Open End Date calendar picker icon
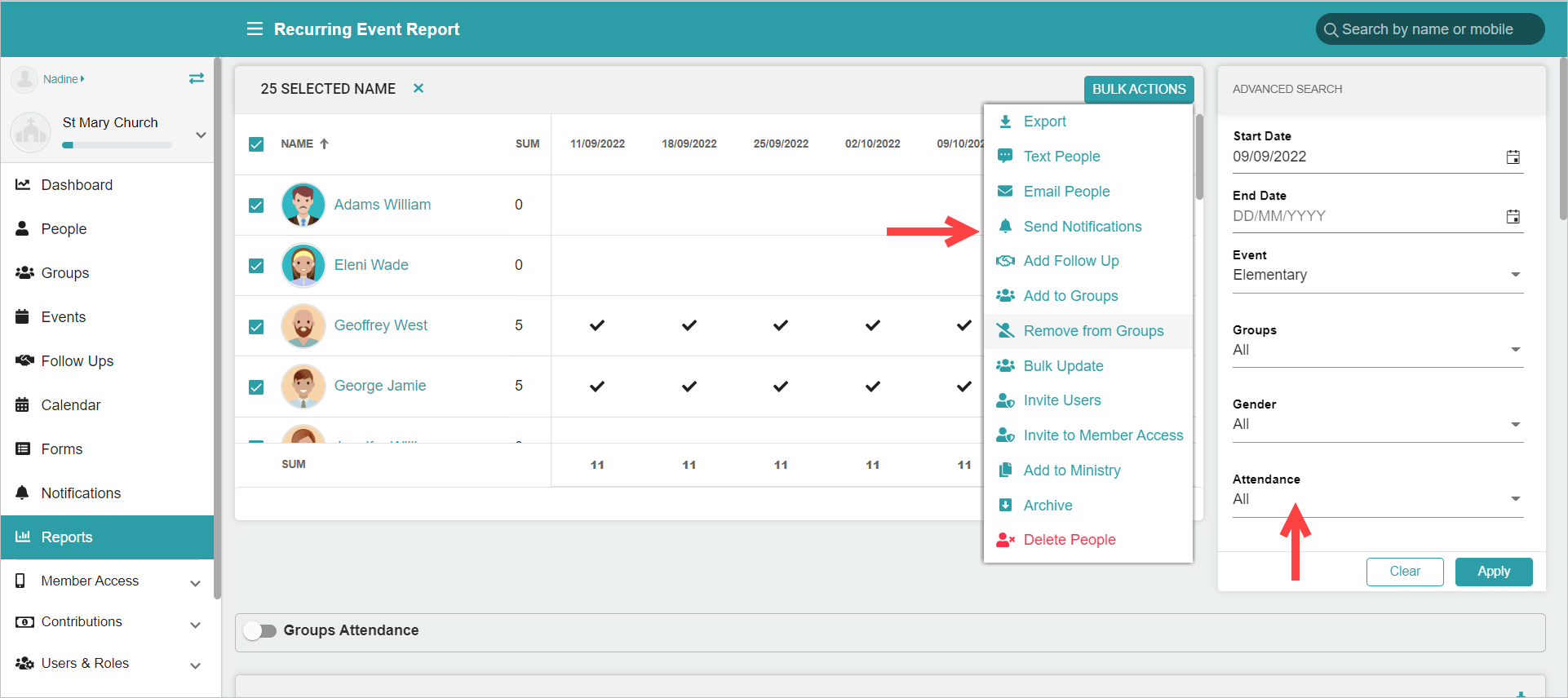1568x698 pixels. [x=1513, y=217]
